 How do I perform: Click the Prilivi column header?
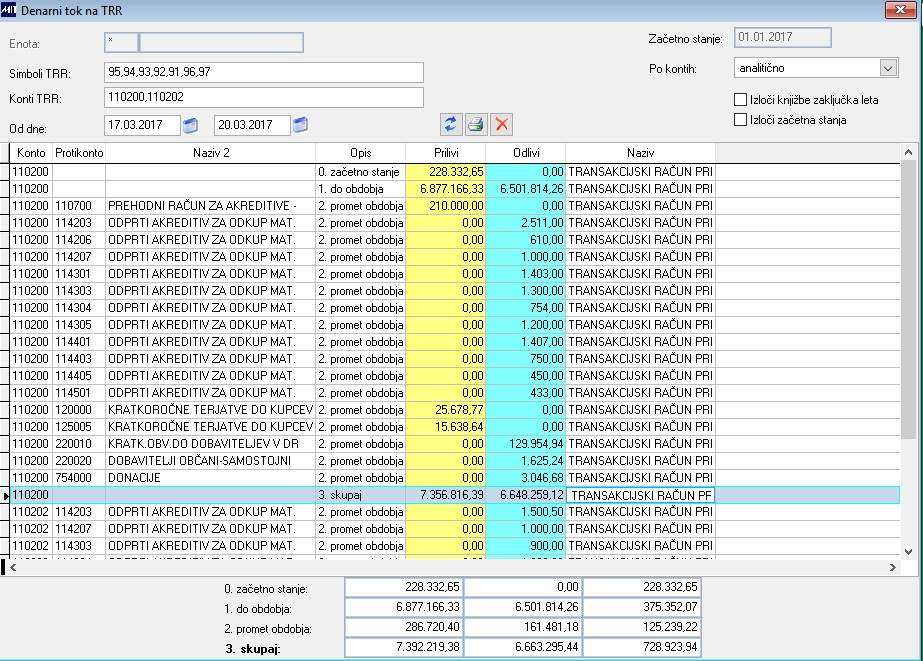[x=445, y=152]
